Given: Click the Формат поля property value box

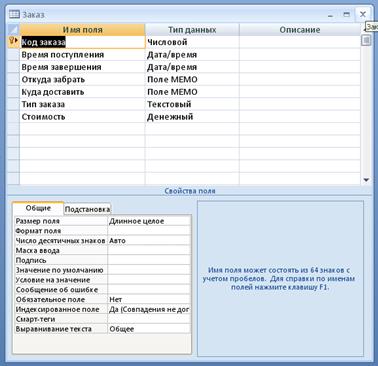Looking at the screenshot, I should point(149,231).
